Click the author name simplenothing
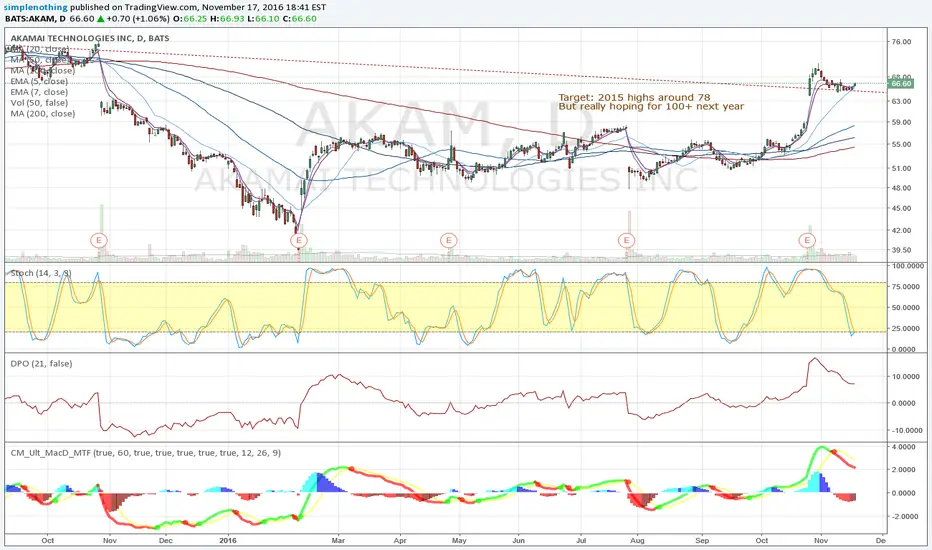Screen dimensions: 932x550 [x=37, y=8]
